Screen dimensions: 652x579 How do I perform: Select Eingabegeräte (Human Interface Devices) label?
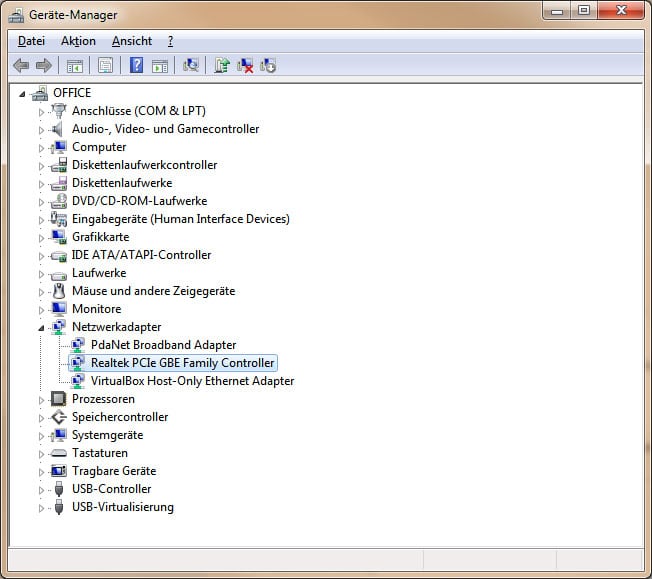tap(180, 219)
